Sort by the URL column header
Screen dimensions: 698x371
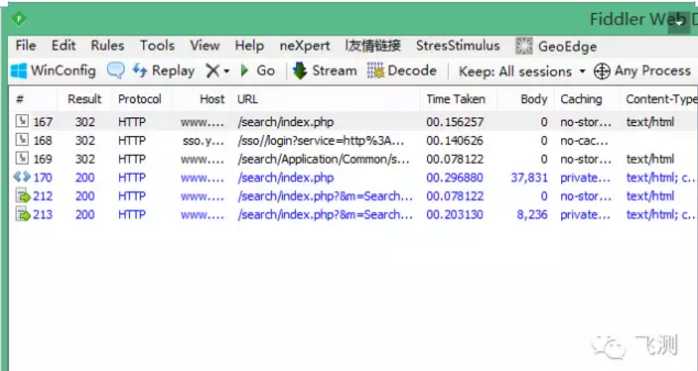pos(248,99)
